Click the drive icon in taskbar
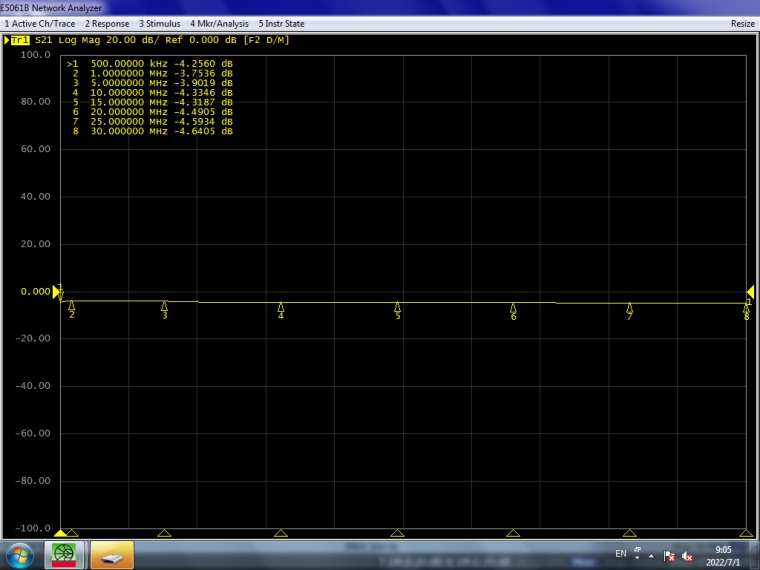The width and height of the screenshot is (760, 570). pyautogui.click(x=112, y=554)
